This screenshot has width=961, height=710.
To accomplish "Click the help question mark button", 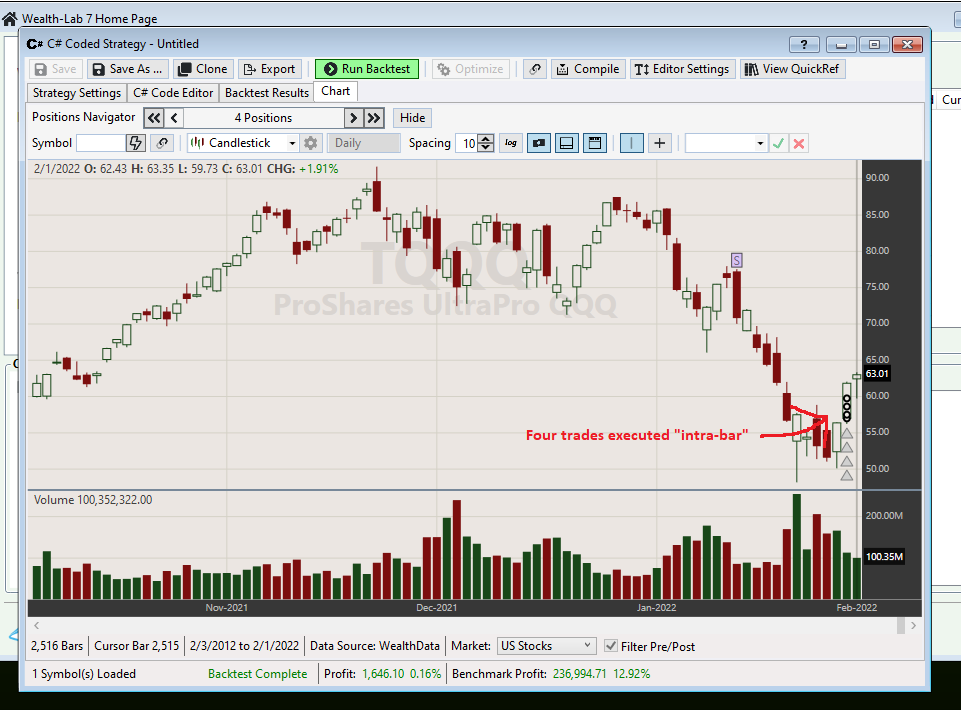I will pyautogui.click(x=804, y=44).
